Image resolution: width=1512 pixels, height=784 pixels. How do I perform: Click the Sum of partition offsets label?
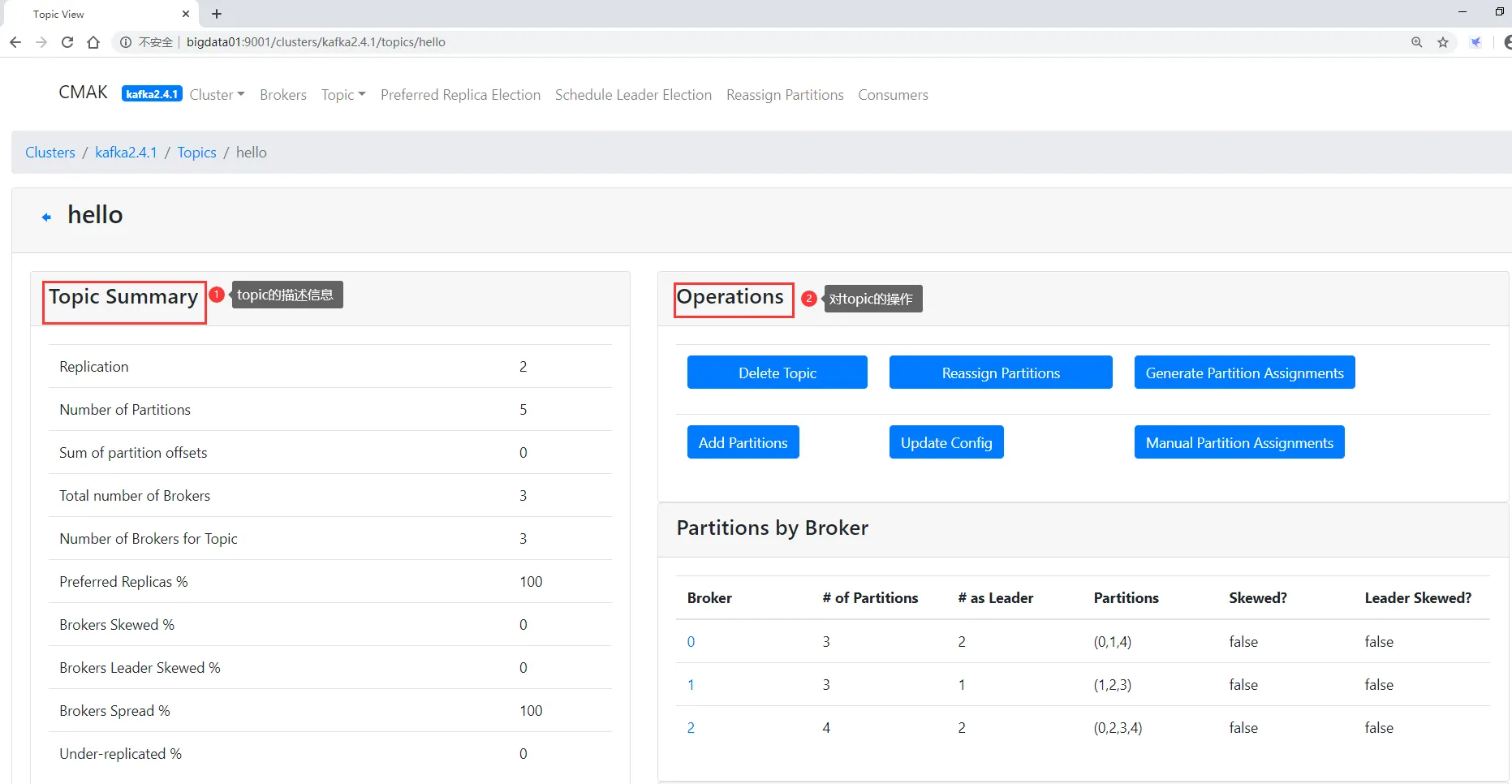click(x=133, y=453)
